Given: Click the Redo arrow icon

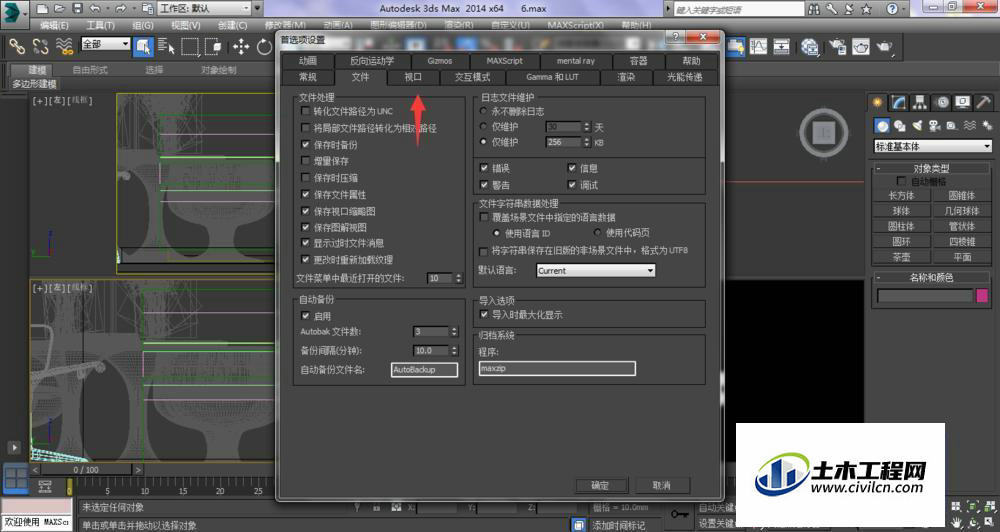Looking at the screenshot, I should coord(120,9).
